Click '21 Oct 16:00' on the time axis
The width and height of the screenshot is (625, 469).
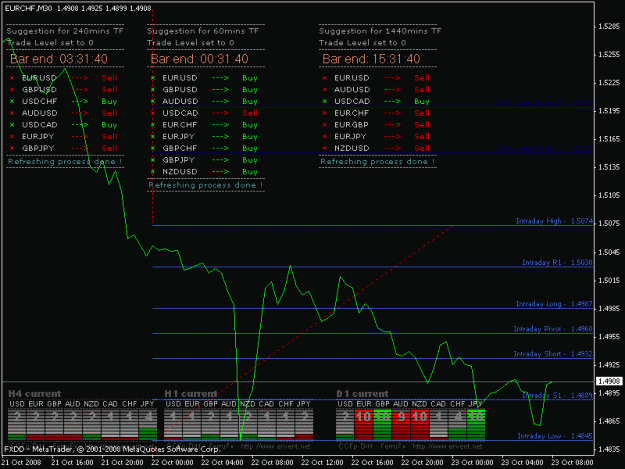(x=72, y=463)
